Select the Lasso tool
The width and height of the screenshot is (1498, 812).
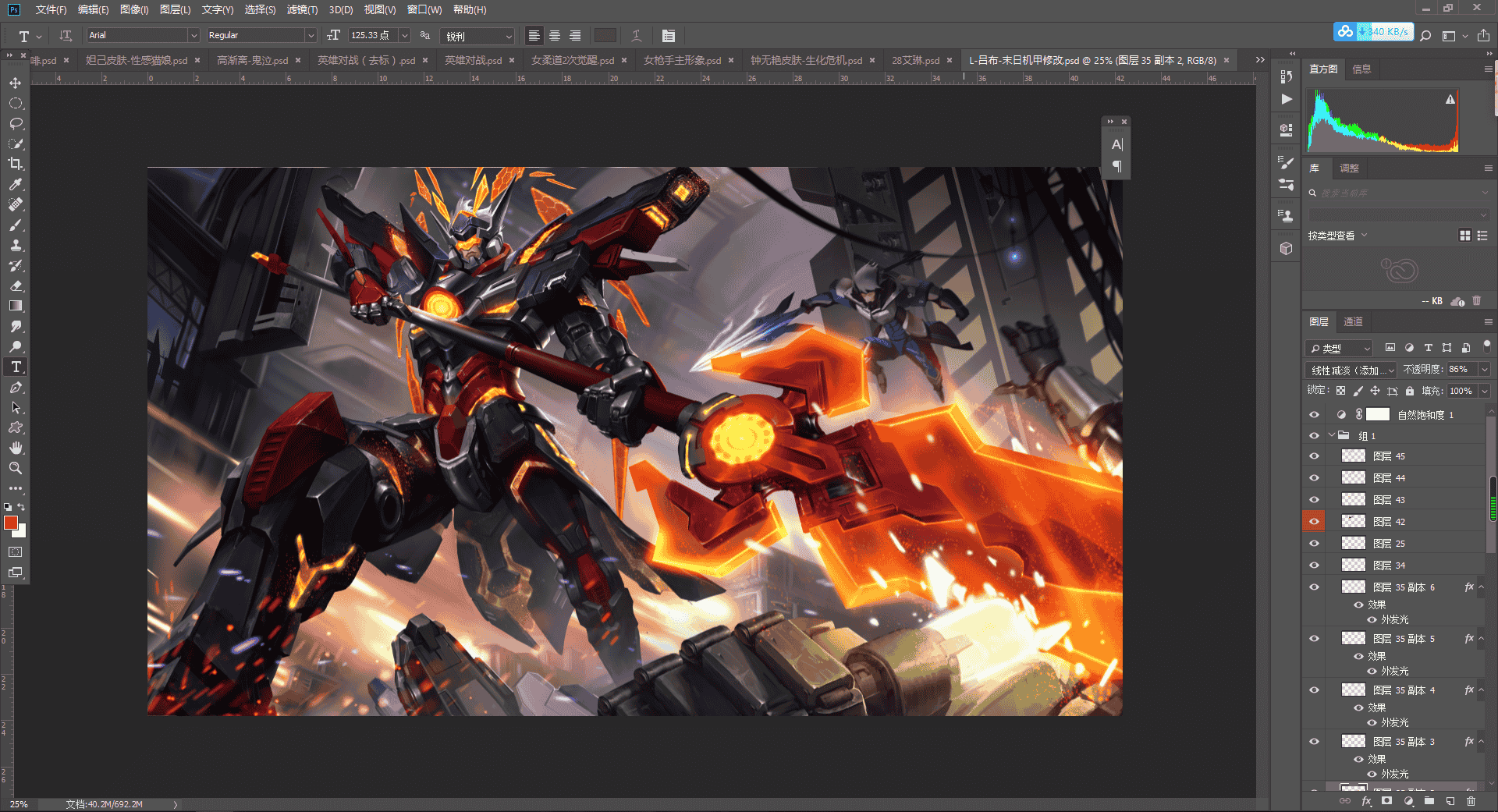coord(16,123)
